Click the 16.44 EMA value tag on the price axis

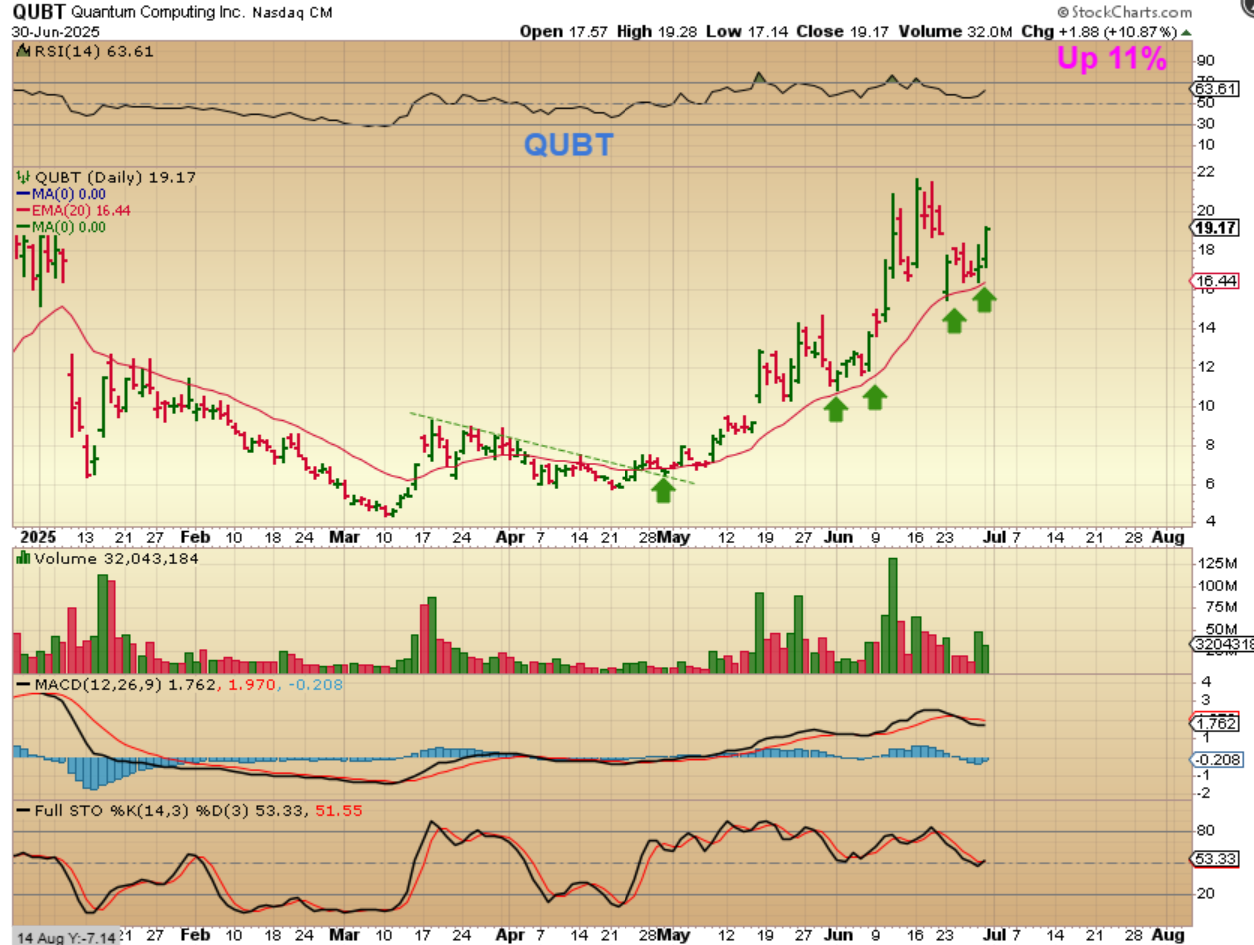pyautogui.click(x=1213, y=281)
